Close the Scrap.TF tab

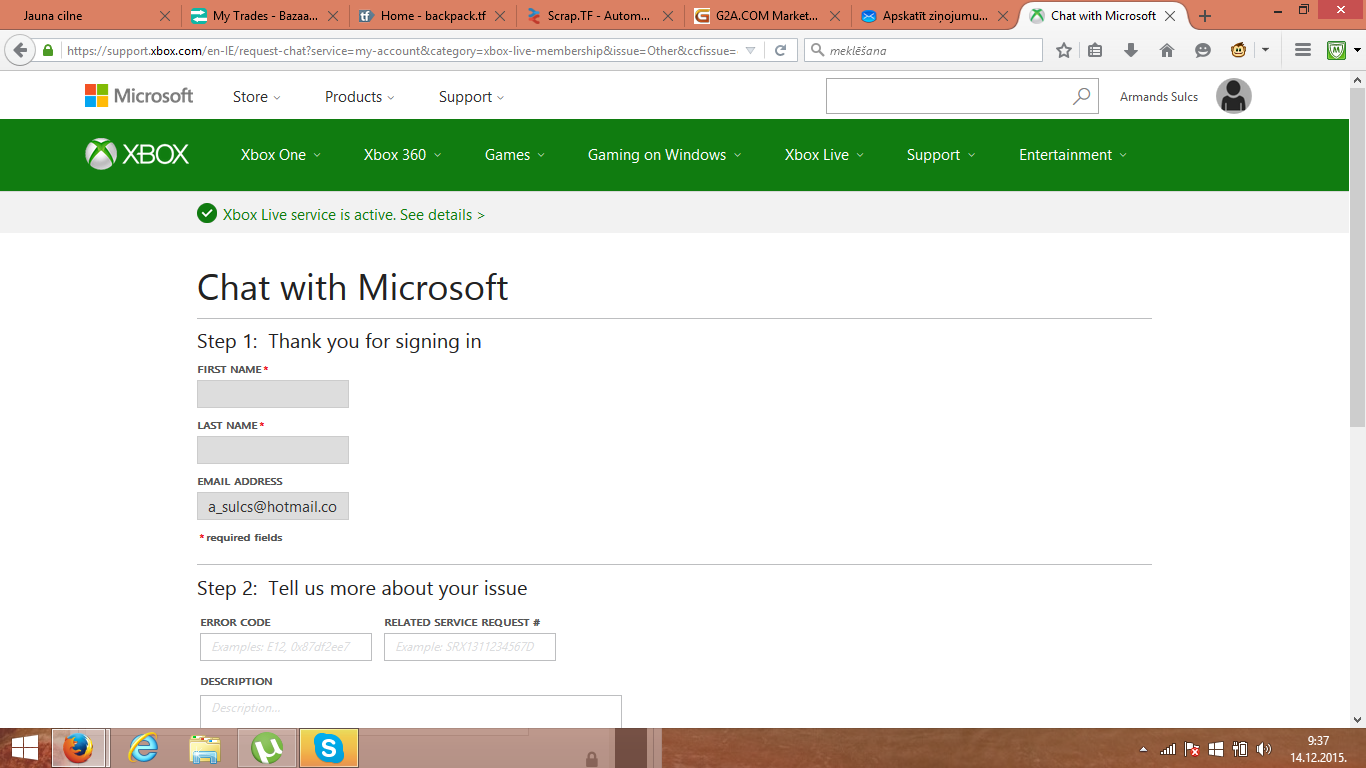point(667,16)
